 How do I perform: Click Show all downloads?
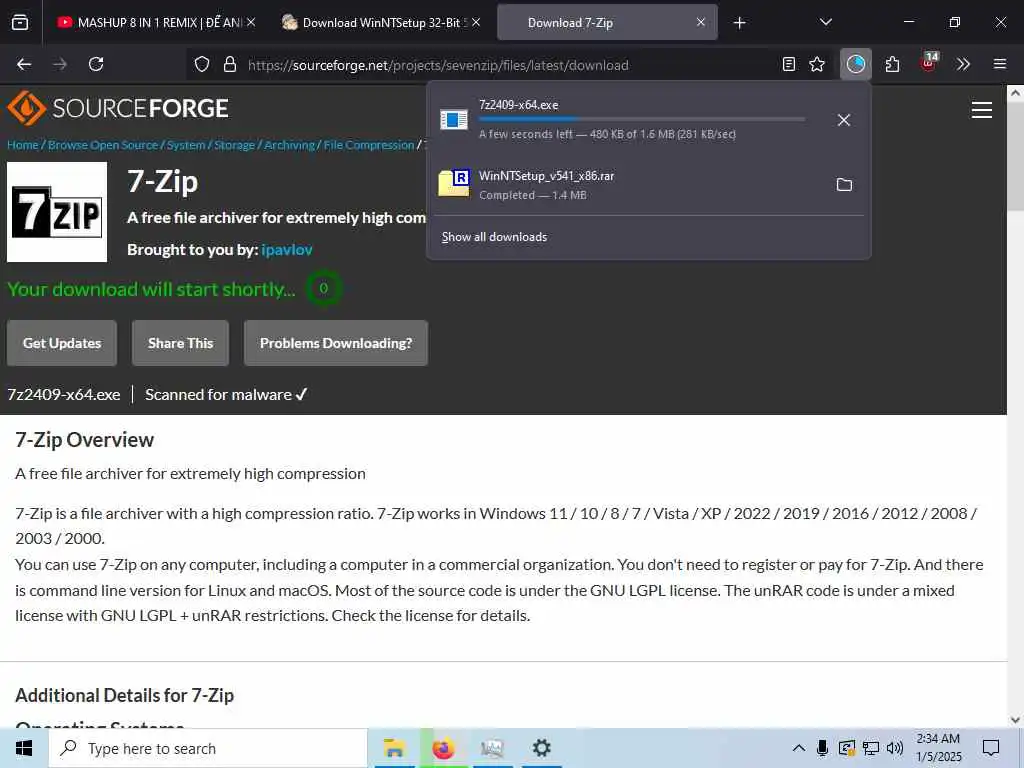pyautogui.click(x=494, y=236)
